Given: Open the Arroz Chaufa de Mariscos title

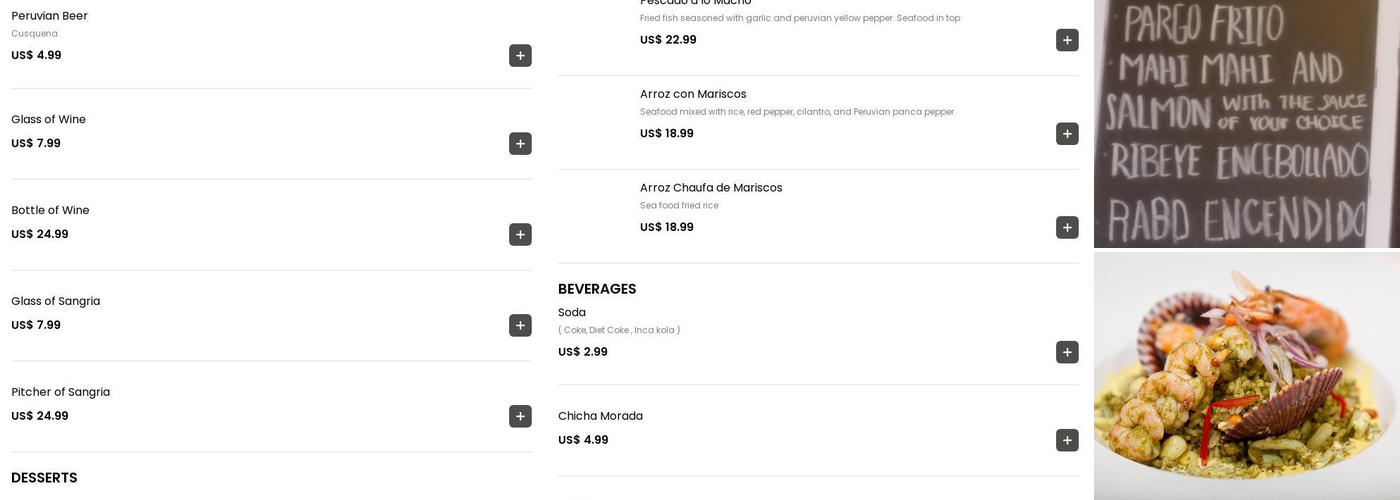Looking at the screenshot, I should (711, 188).
